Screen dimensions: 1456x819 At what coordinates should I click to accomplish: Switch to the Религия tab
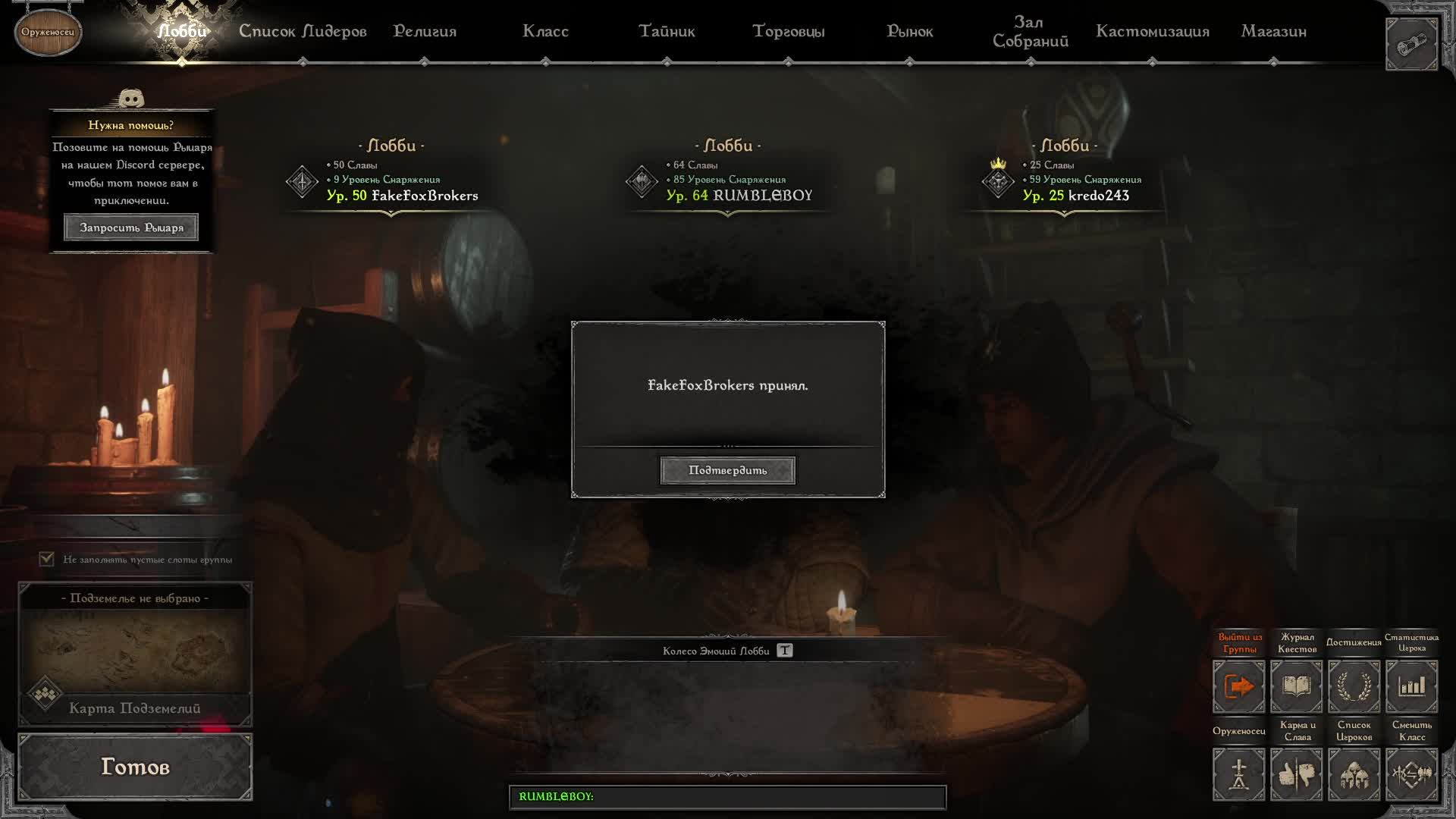[x=425, y=32]
